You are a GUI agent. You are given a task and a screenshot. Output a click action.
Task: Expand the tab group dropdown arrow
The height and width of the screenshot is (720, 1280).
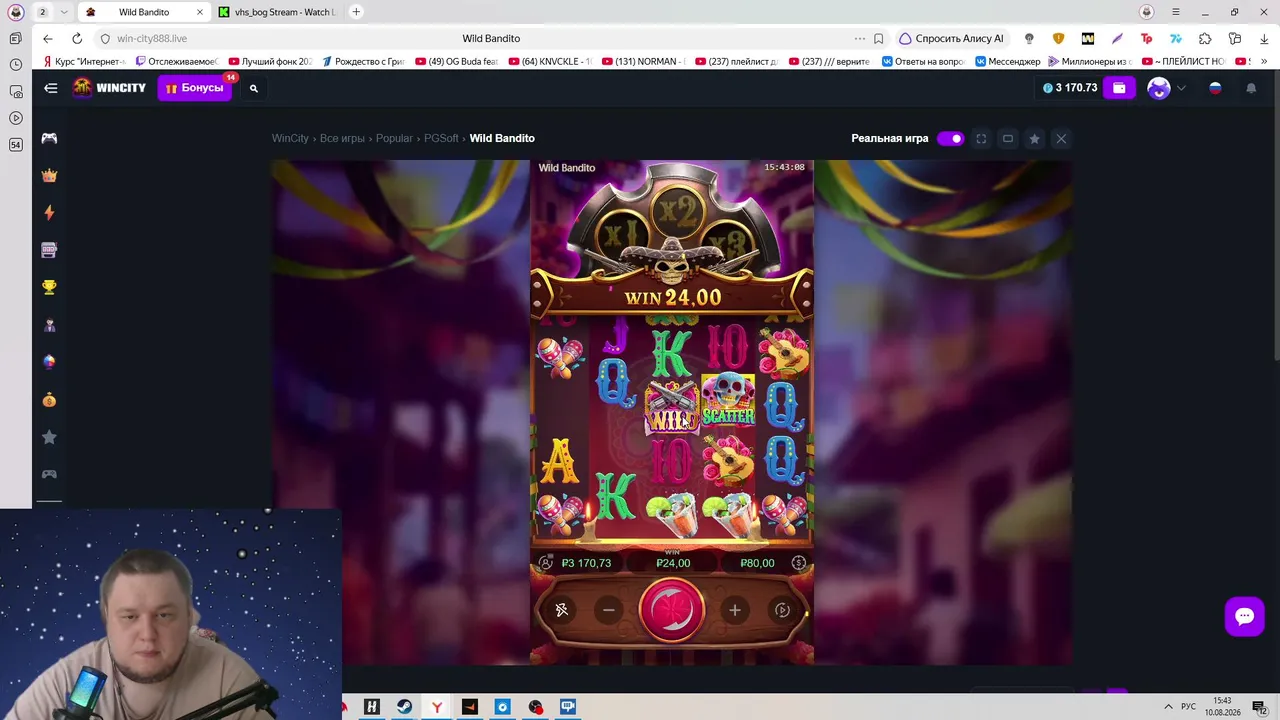[64, 12]
